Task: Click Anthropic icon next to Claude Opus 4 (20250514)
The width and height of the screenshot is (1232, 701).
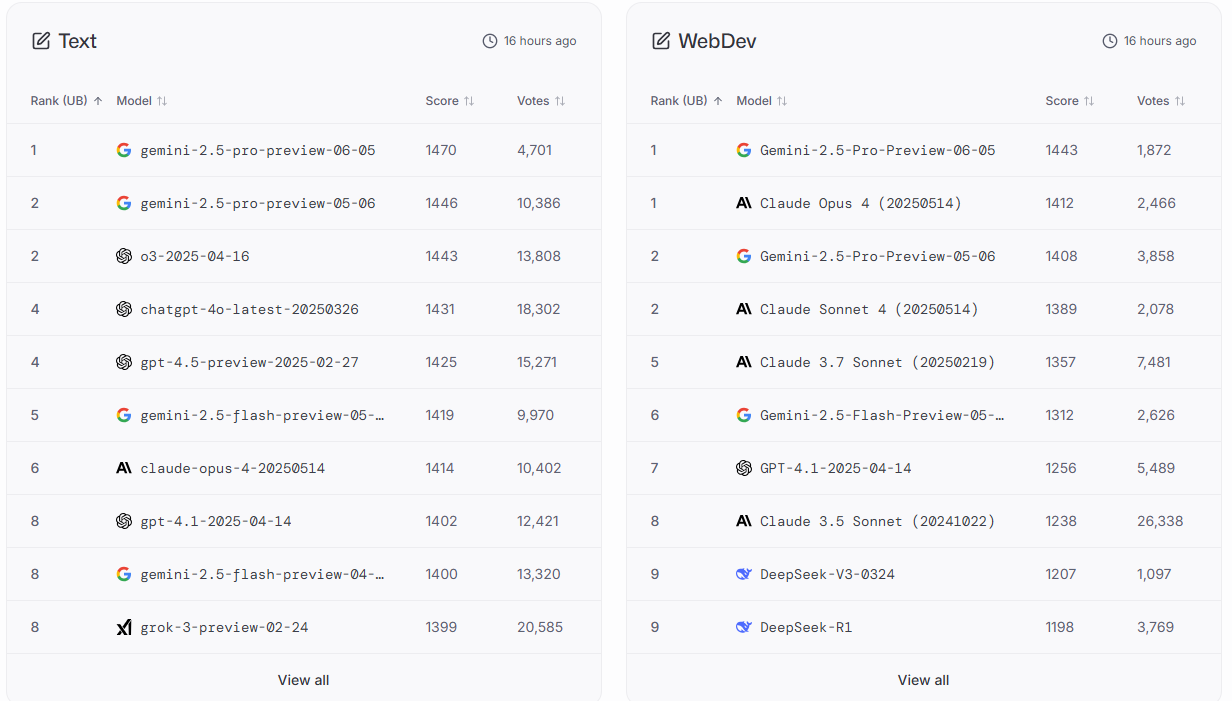Action: coord(743,203)
